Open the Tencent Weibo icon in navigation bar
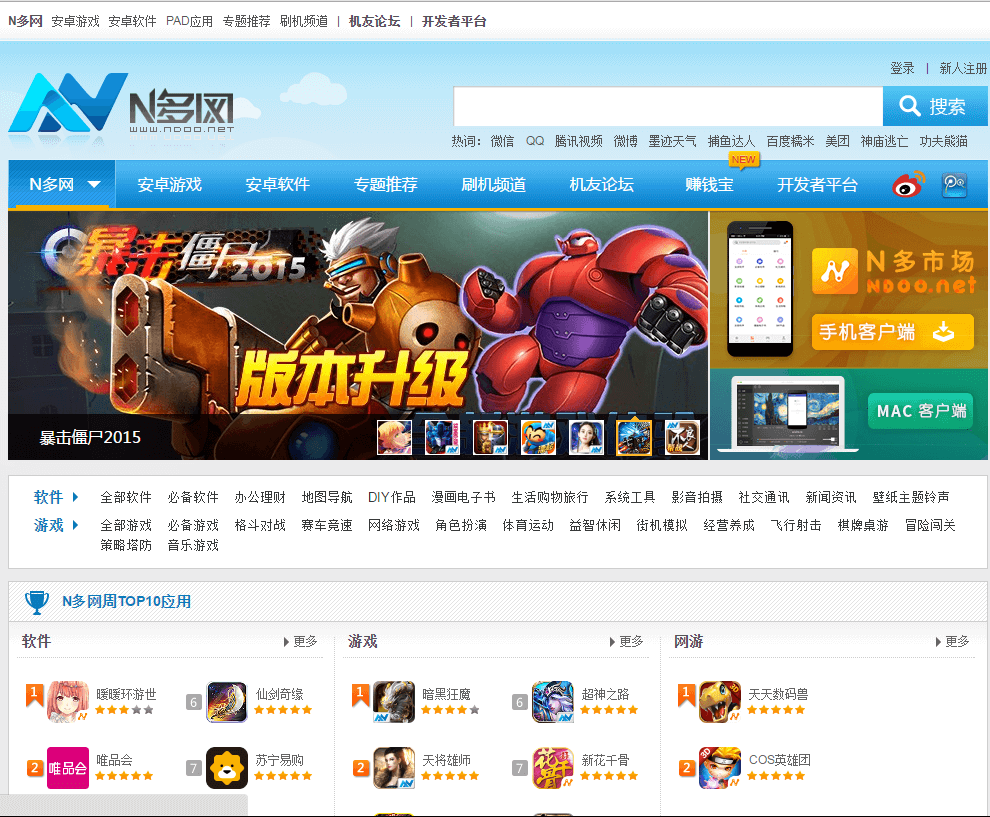The height and width of the screenshot is (817, 990). (x=954, y=185)
